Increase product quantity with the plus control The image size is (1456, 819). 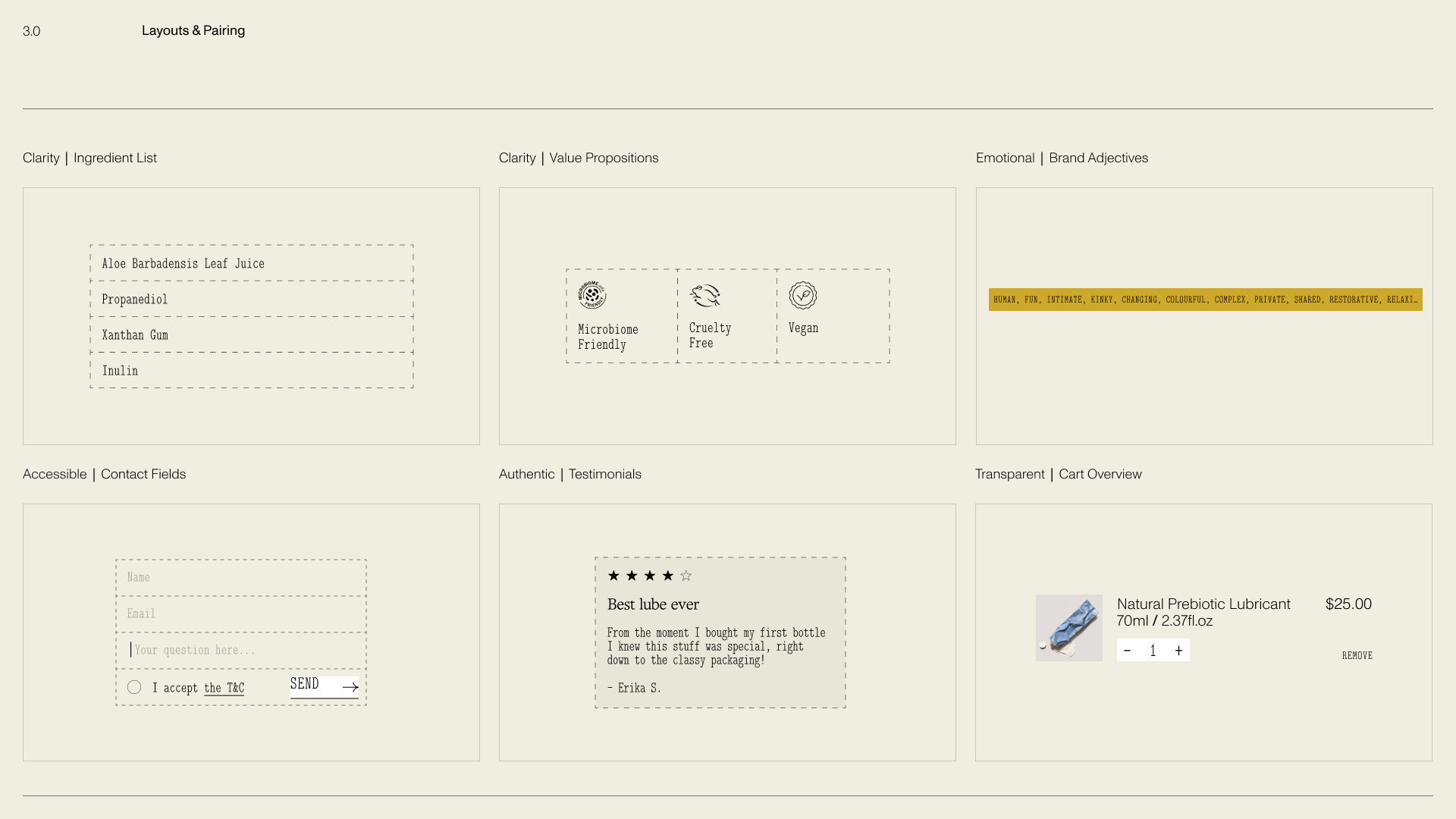(x=1178, y=650)
